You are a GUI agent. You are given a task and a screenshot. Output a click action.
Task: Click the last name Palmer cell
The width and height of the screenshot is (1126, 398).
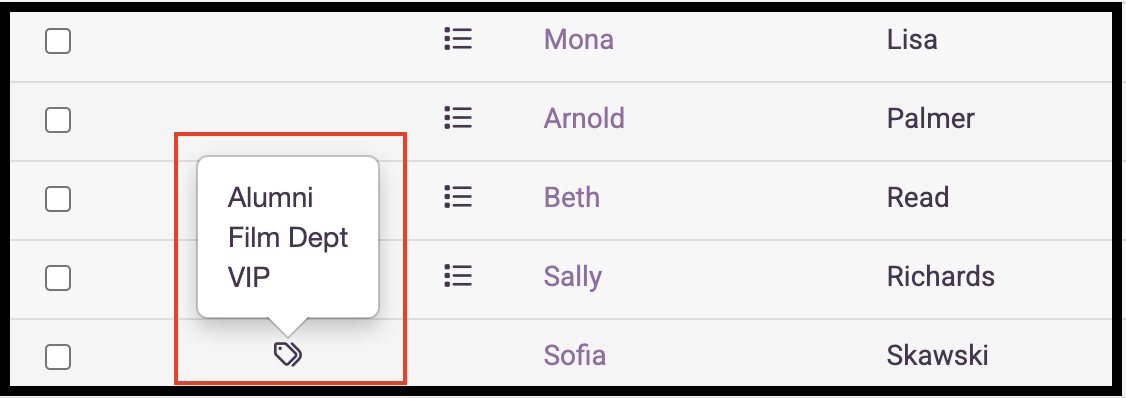931,118
